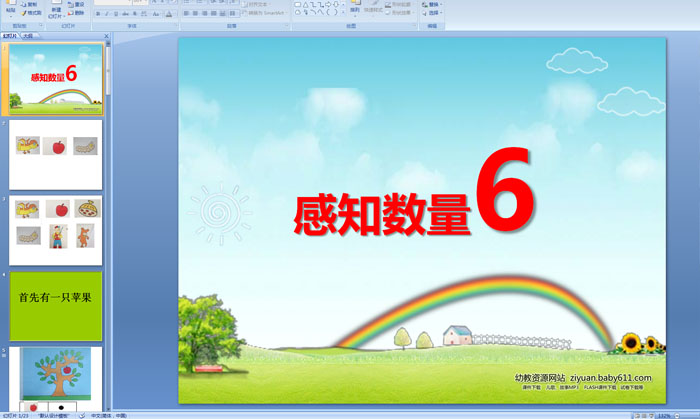The height and width of the screenshot is (419, 700).
Task: Toggle Bold formatting
Action: (98, 14)
